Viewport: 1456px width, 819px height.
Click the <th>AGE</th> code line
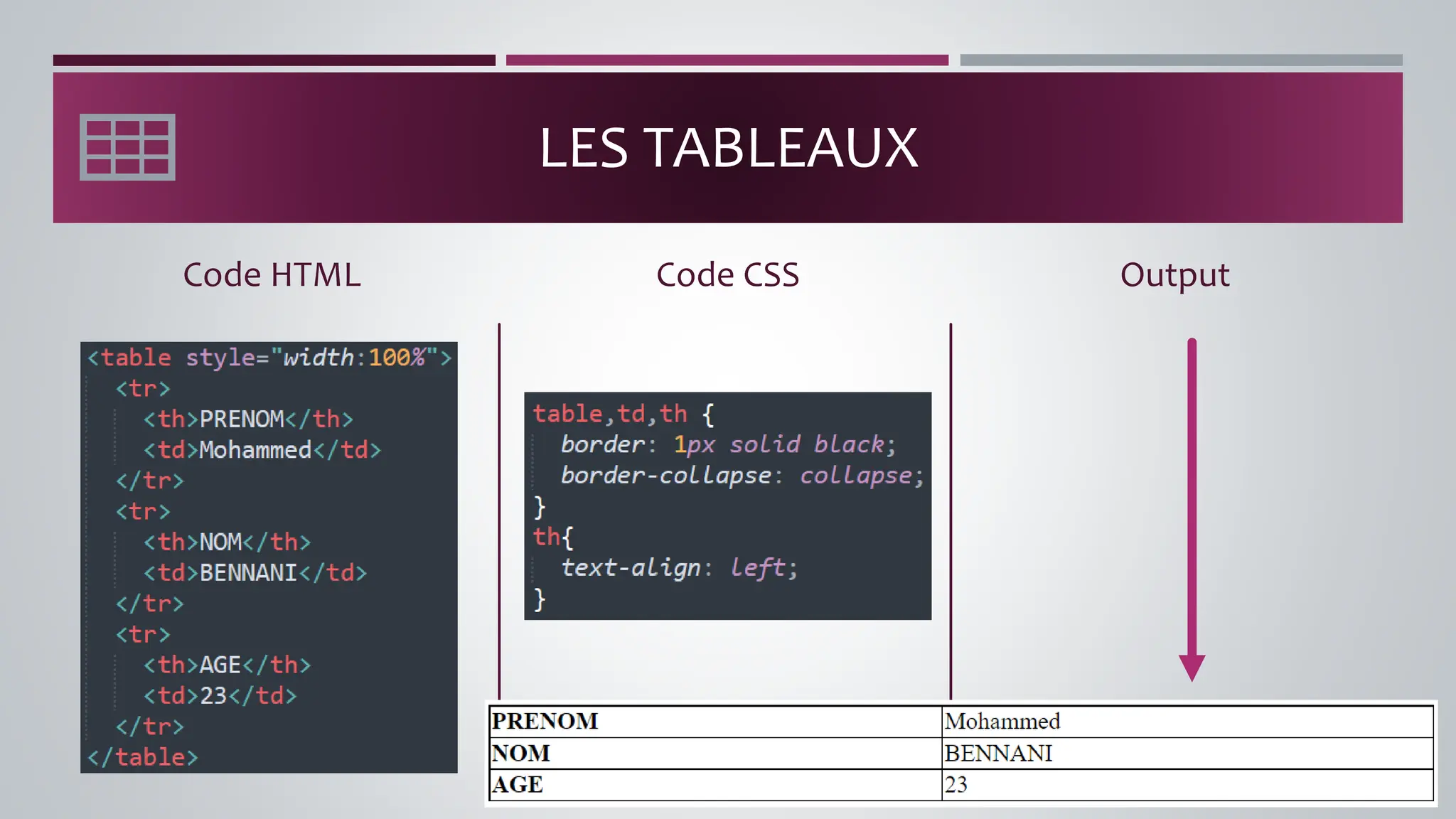(x=227, y=665)
